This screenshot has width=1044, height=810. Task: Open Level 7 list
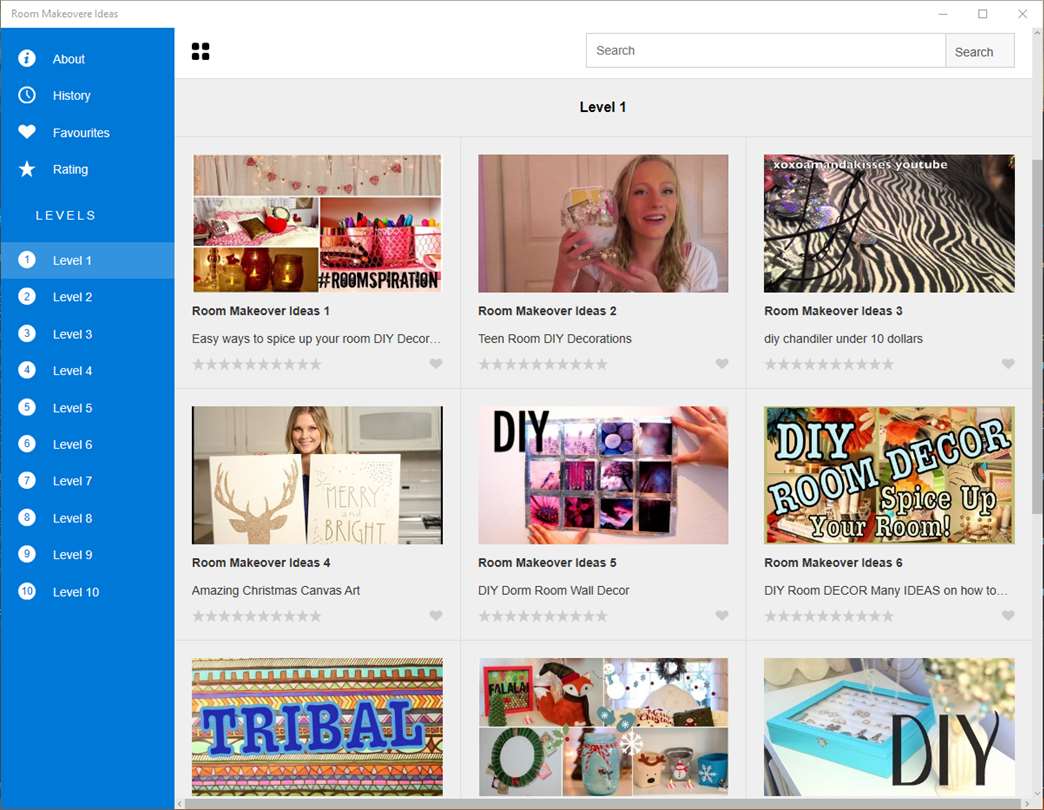(x=87, y=481)
